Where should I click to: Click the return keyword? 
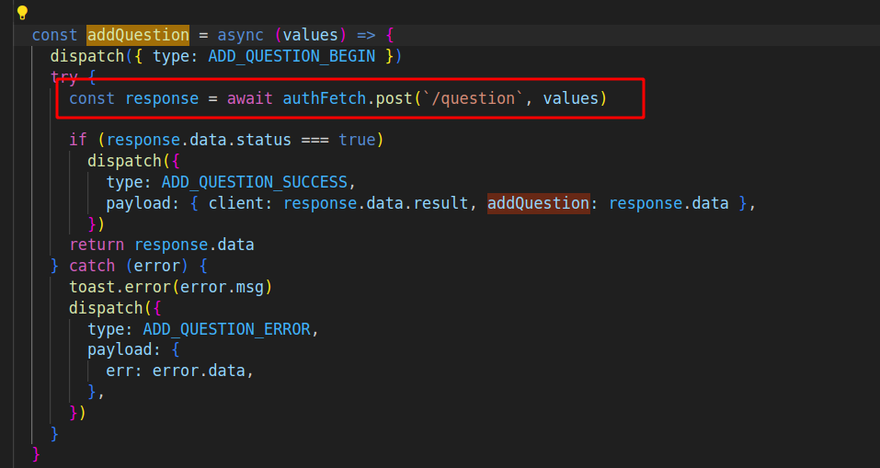point(97,245)
